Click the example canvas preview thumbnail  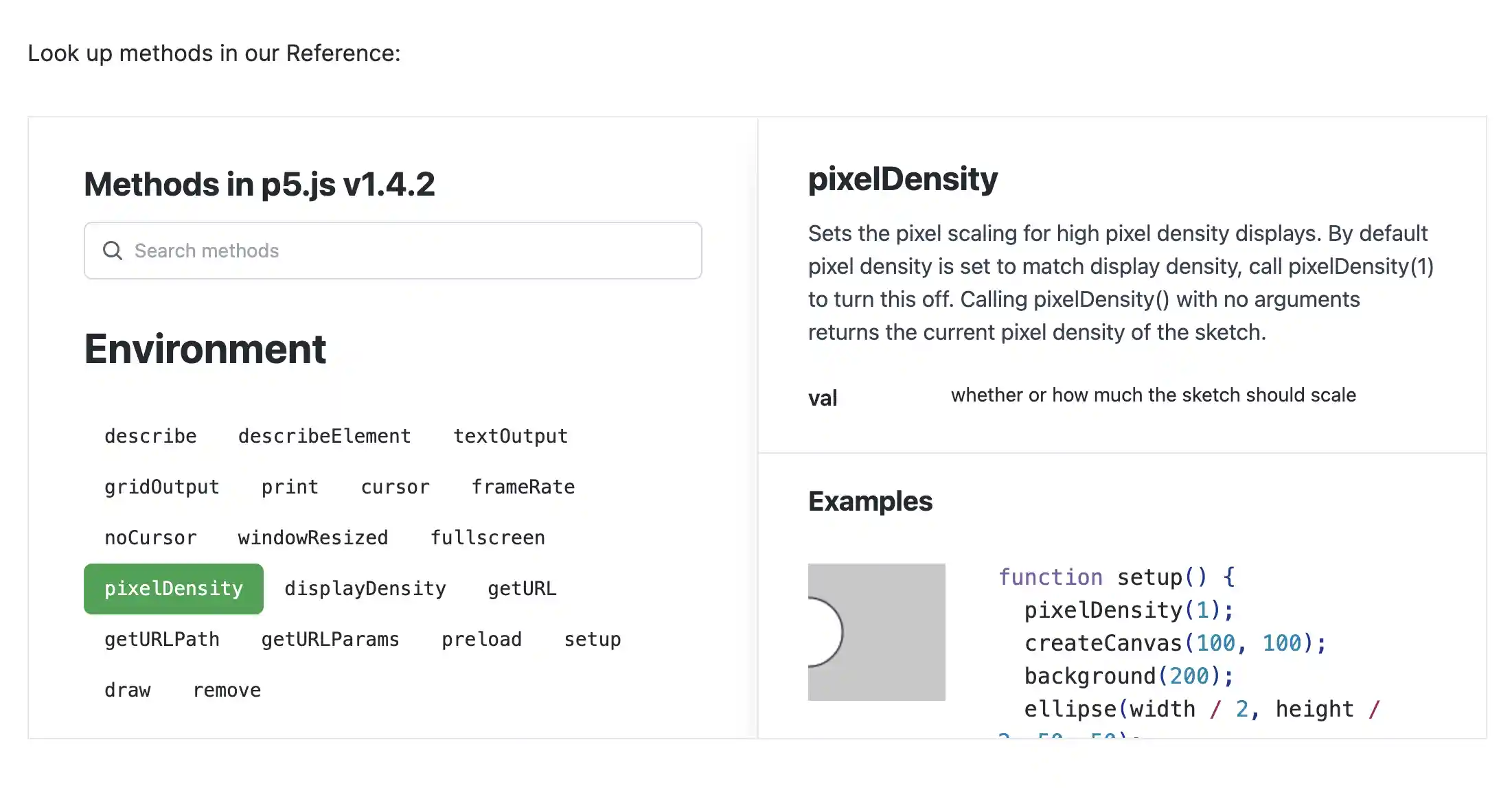[x=876, y=631]
